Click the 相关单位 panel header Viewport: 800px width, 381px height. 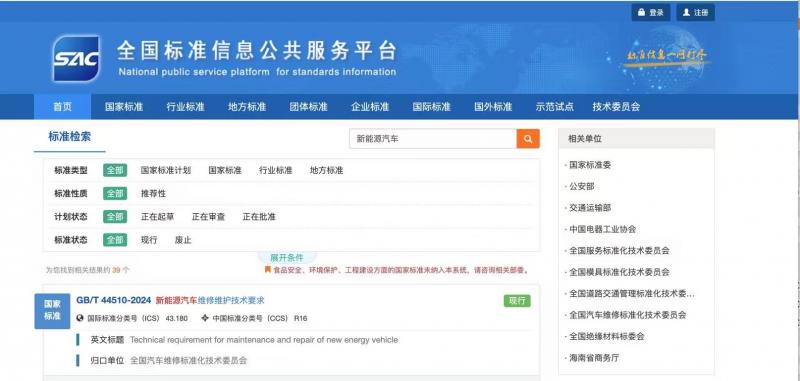coord(636,138)
